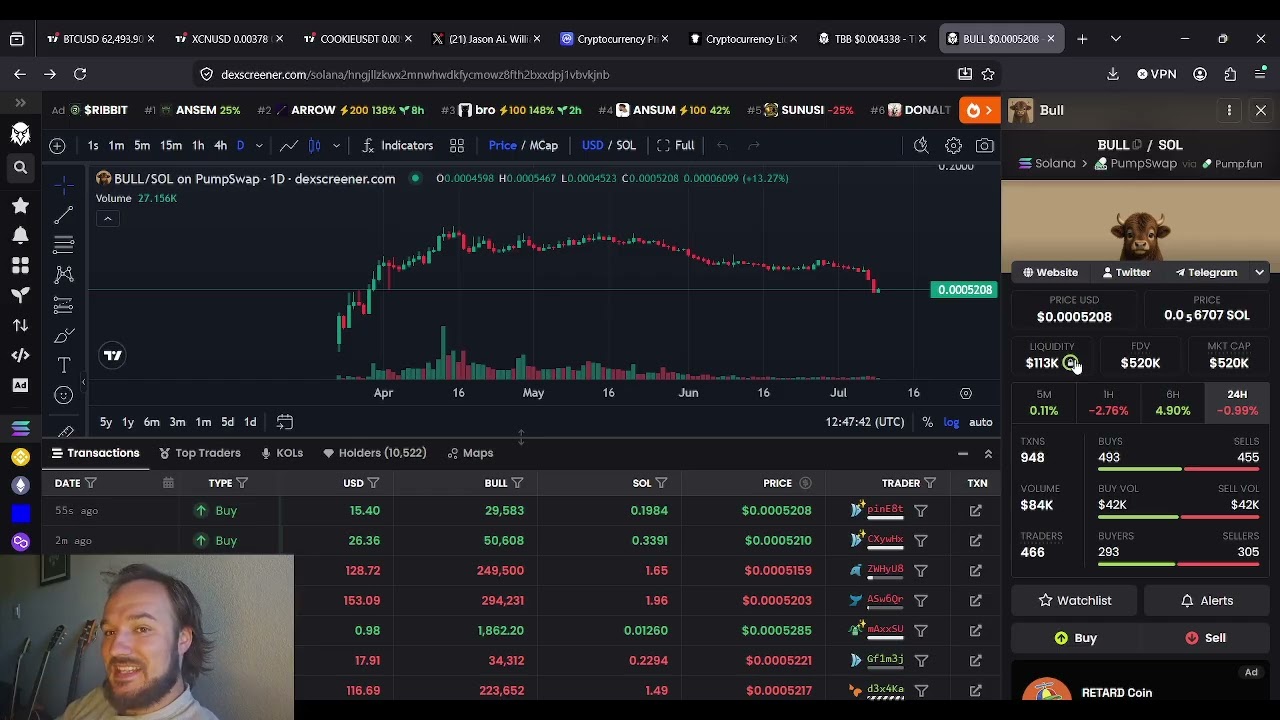Switch chart currency to SOL

point(626,145)
